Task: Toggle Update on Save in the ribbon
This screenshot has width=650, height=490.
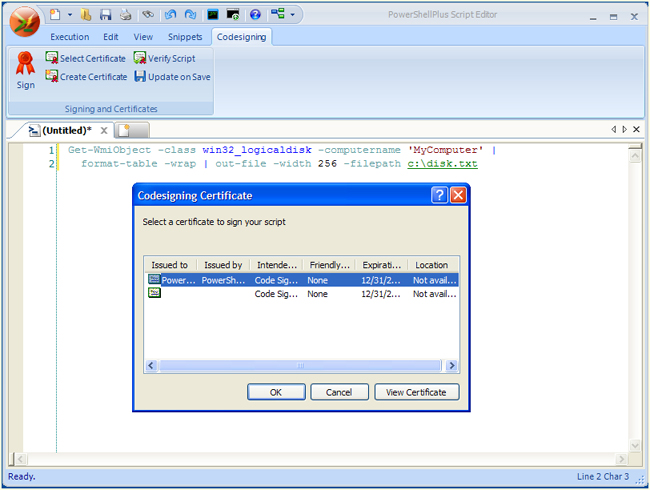Action: (x=172, y=77)
